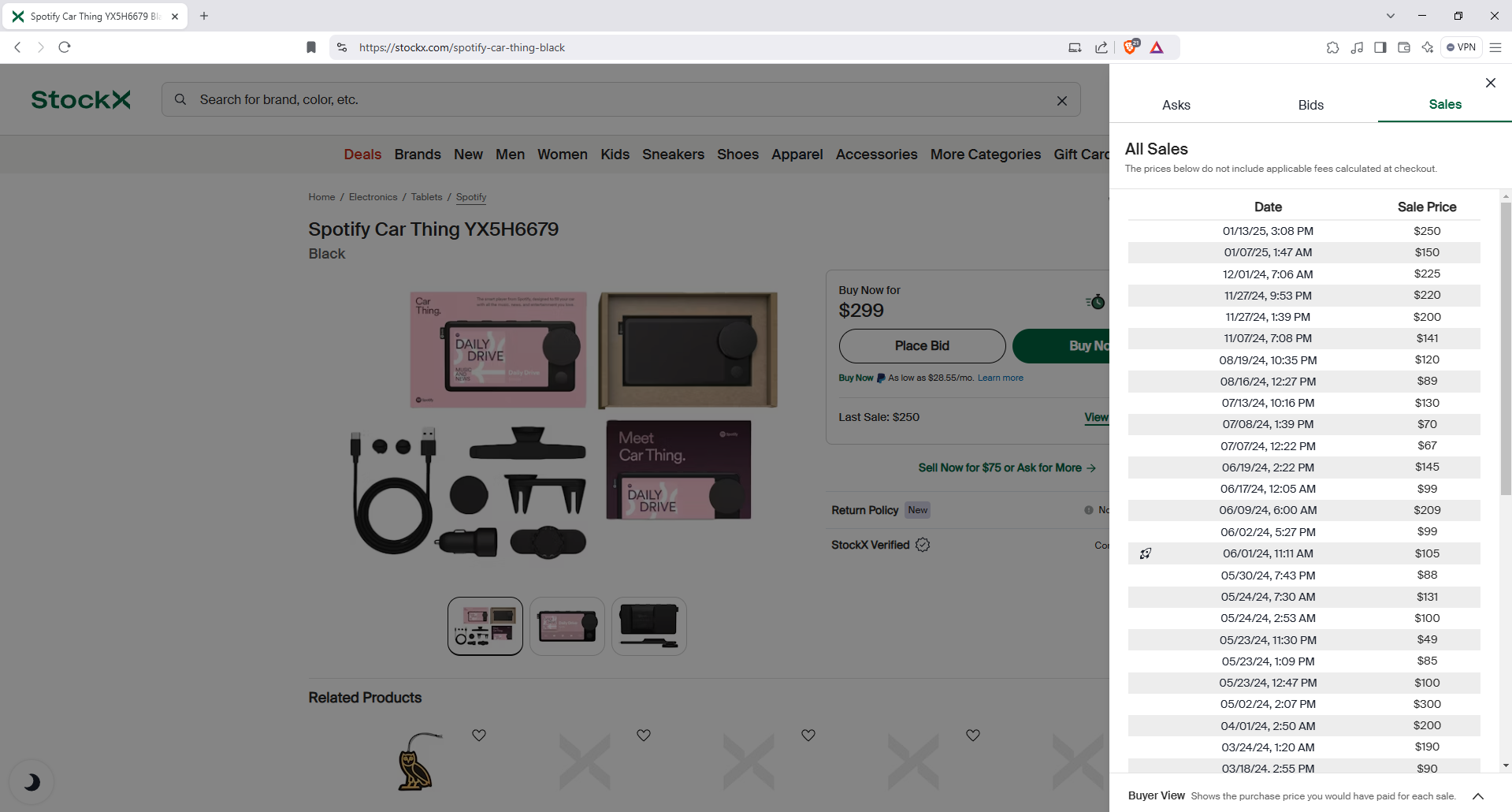The image size is (1512, 812).
Task: Select the third product thumbnail
Action: [649, 626]
